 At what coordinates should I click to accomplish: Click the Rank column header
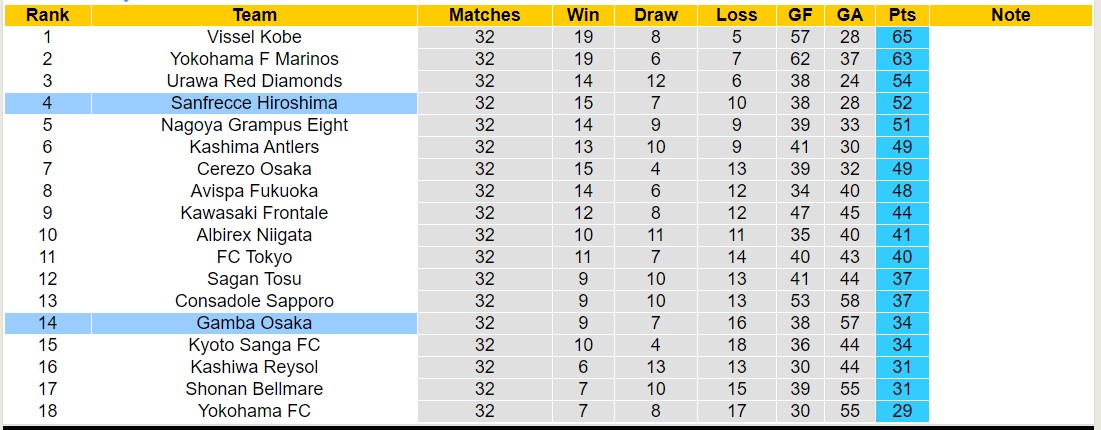[x=47, y=15]
